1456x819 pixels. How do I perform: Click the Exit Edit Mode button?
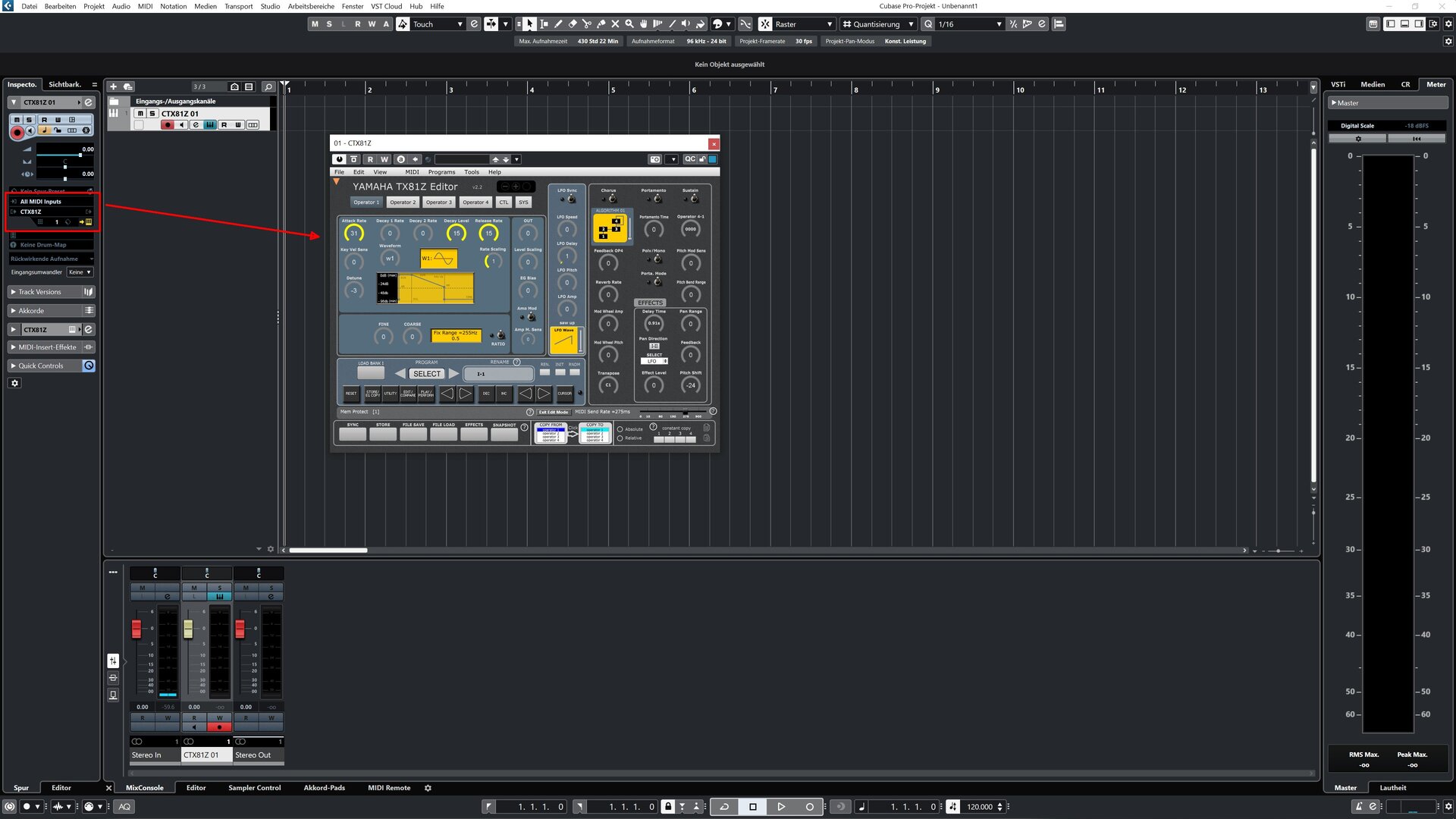coord(554,412)
